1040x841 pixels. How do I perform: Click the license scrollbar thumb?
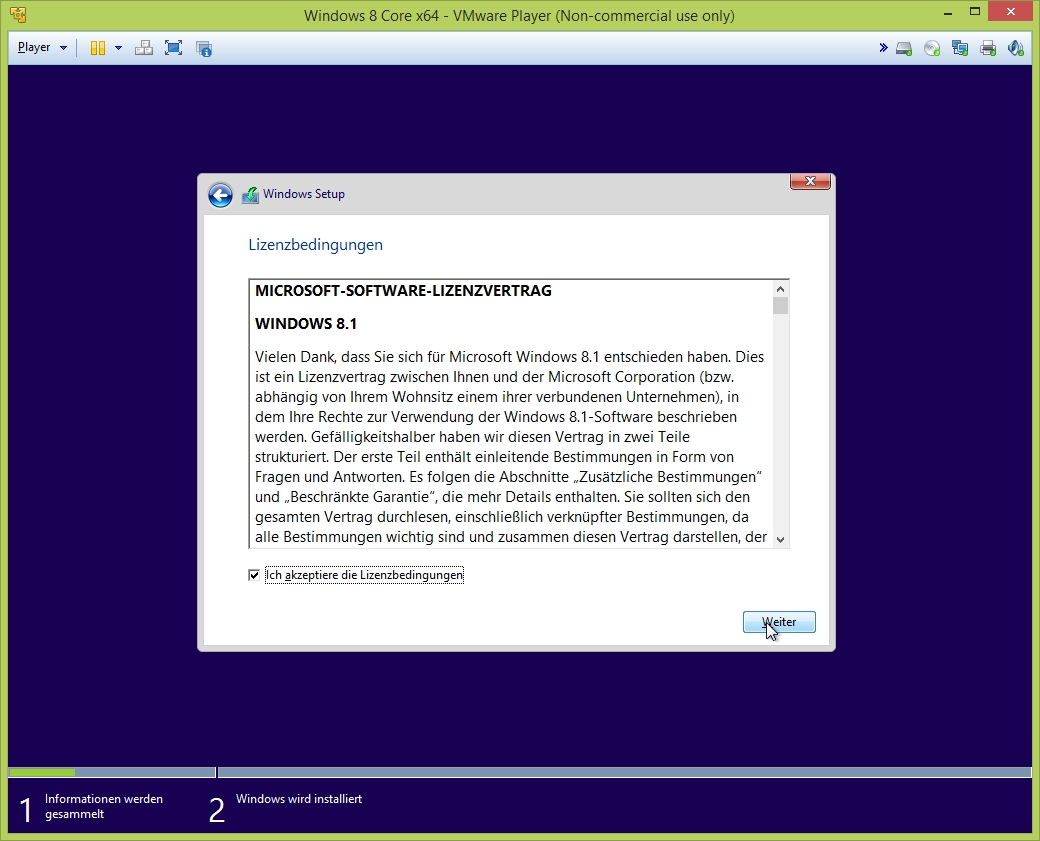click(x=781, y=306)
